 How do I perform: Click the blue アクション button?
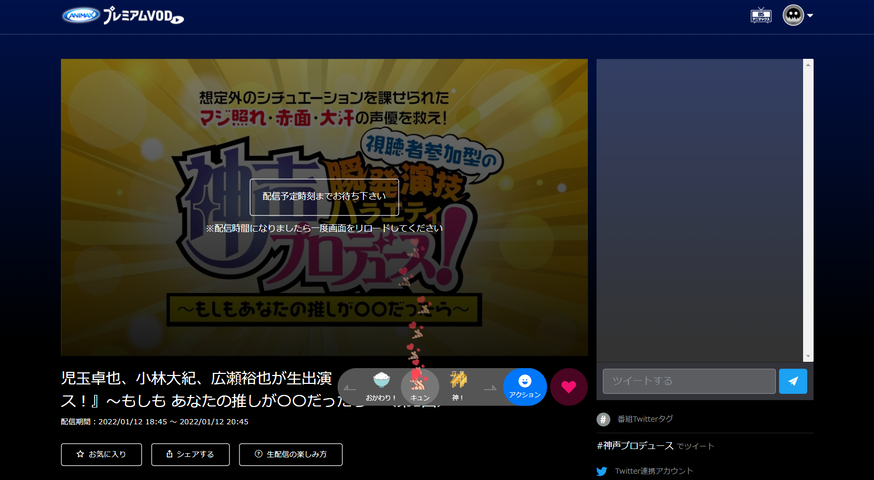525,386
